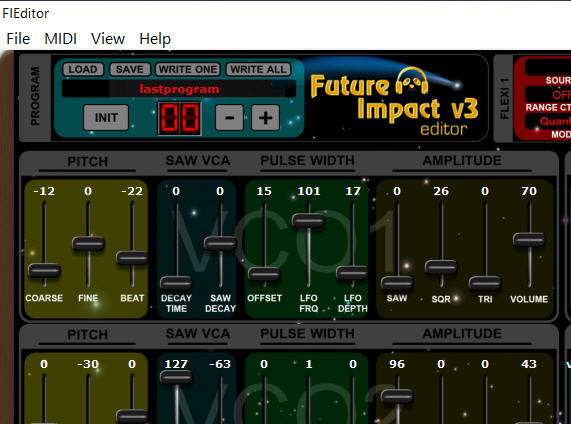Click the minus program decrement button
Image resolution: width=571 pixels, height=424 pixels.
tap(229, 118)
